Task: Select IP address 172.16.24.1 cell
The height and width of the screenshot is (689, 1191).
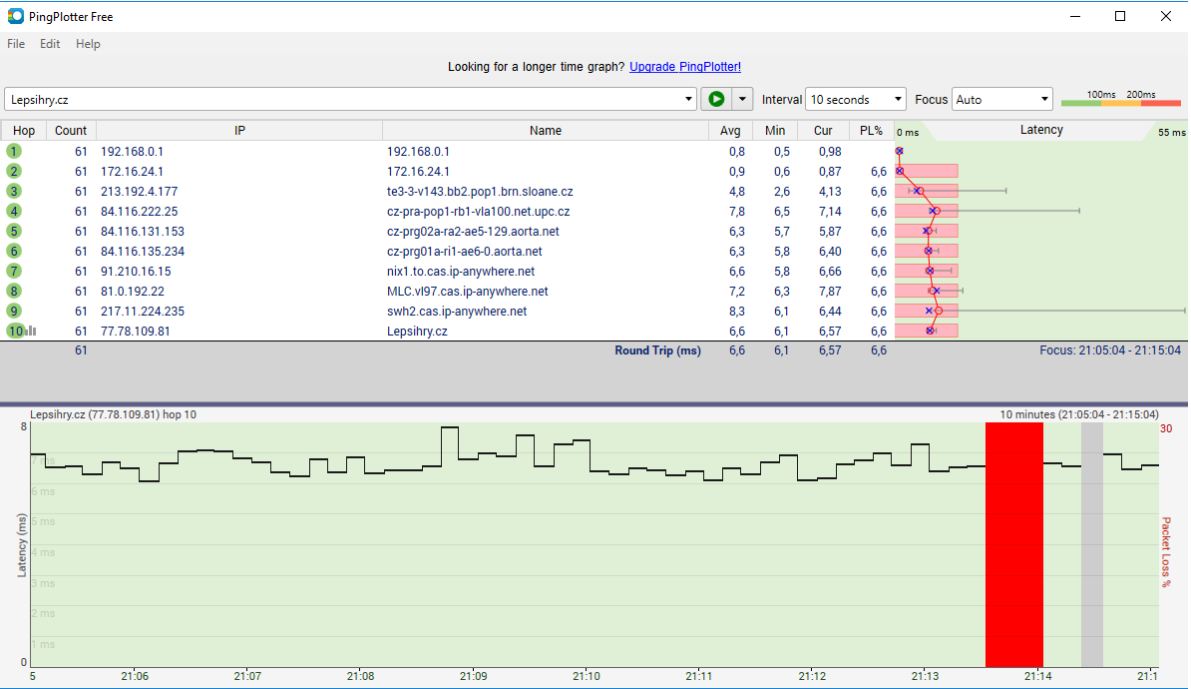Action: tap(132, 172)
